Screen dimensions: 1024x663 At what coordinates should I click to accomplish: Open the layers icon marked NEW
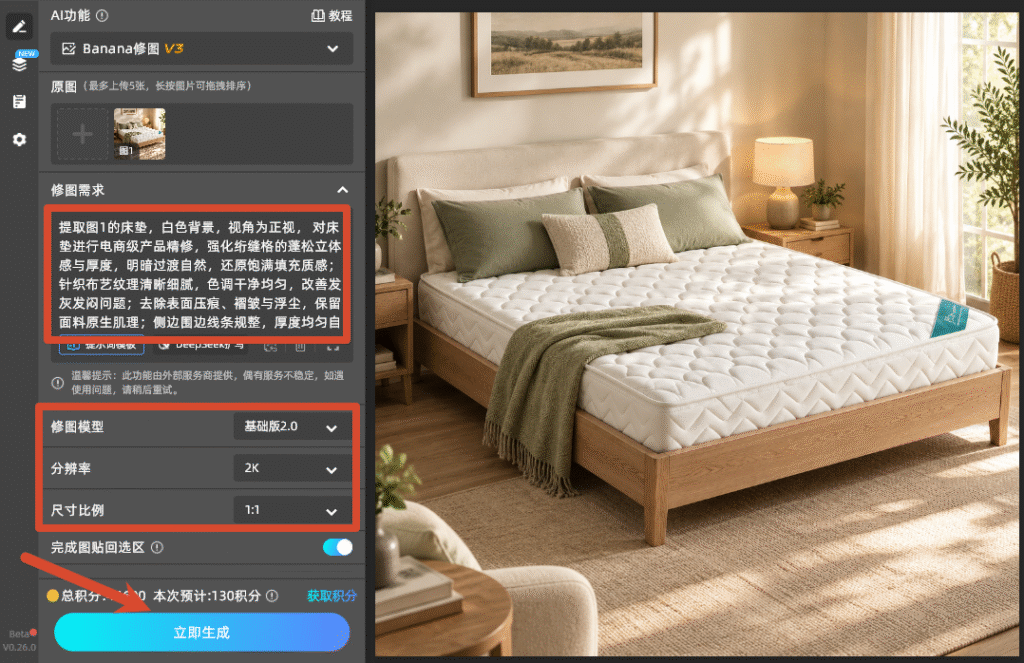click(x=20, y=63)
